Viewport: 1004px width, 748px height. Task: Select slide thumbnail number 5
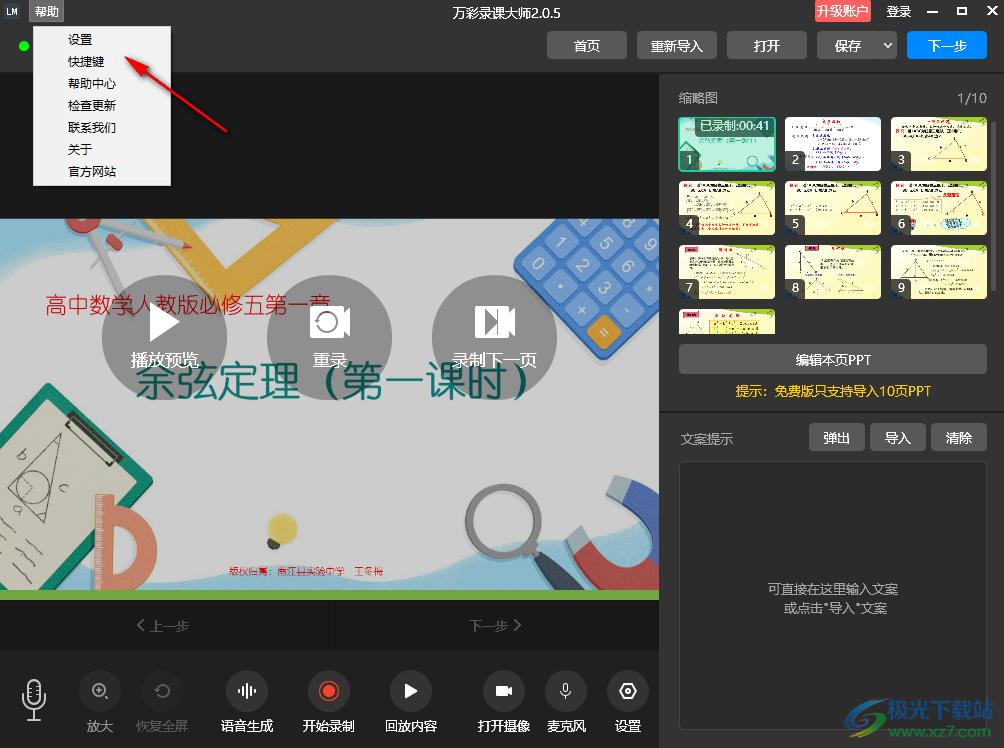(832, 208)
